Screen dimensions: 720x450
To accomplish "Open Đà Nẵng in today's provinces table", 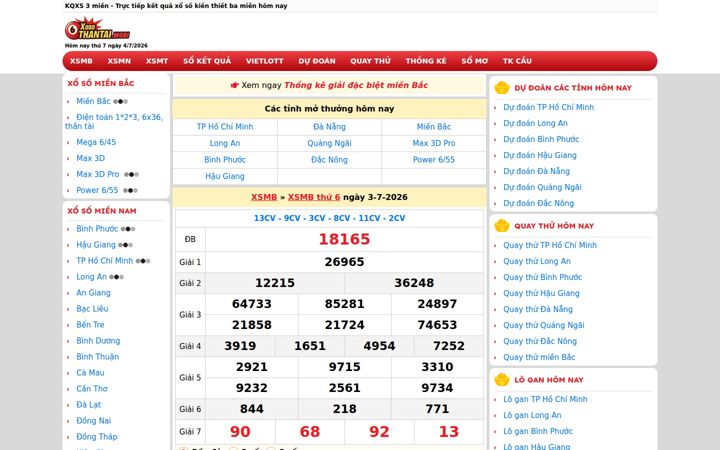I will (329, 127).
